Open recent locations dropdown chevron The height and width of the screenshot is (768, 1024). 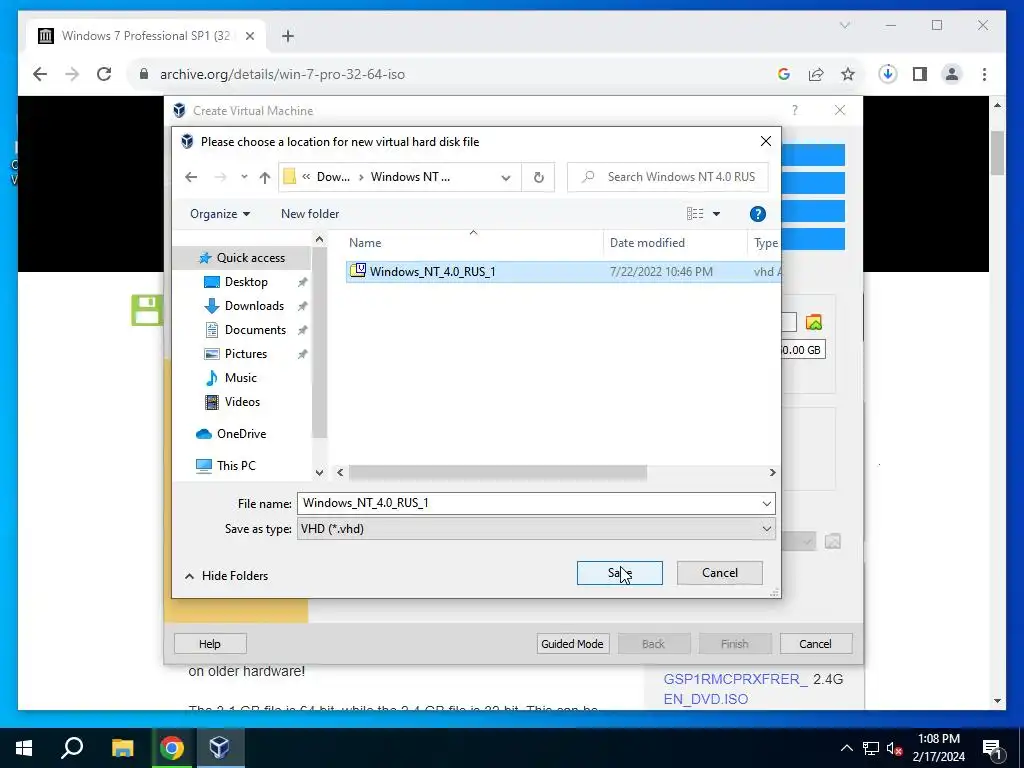coord(244,177)
